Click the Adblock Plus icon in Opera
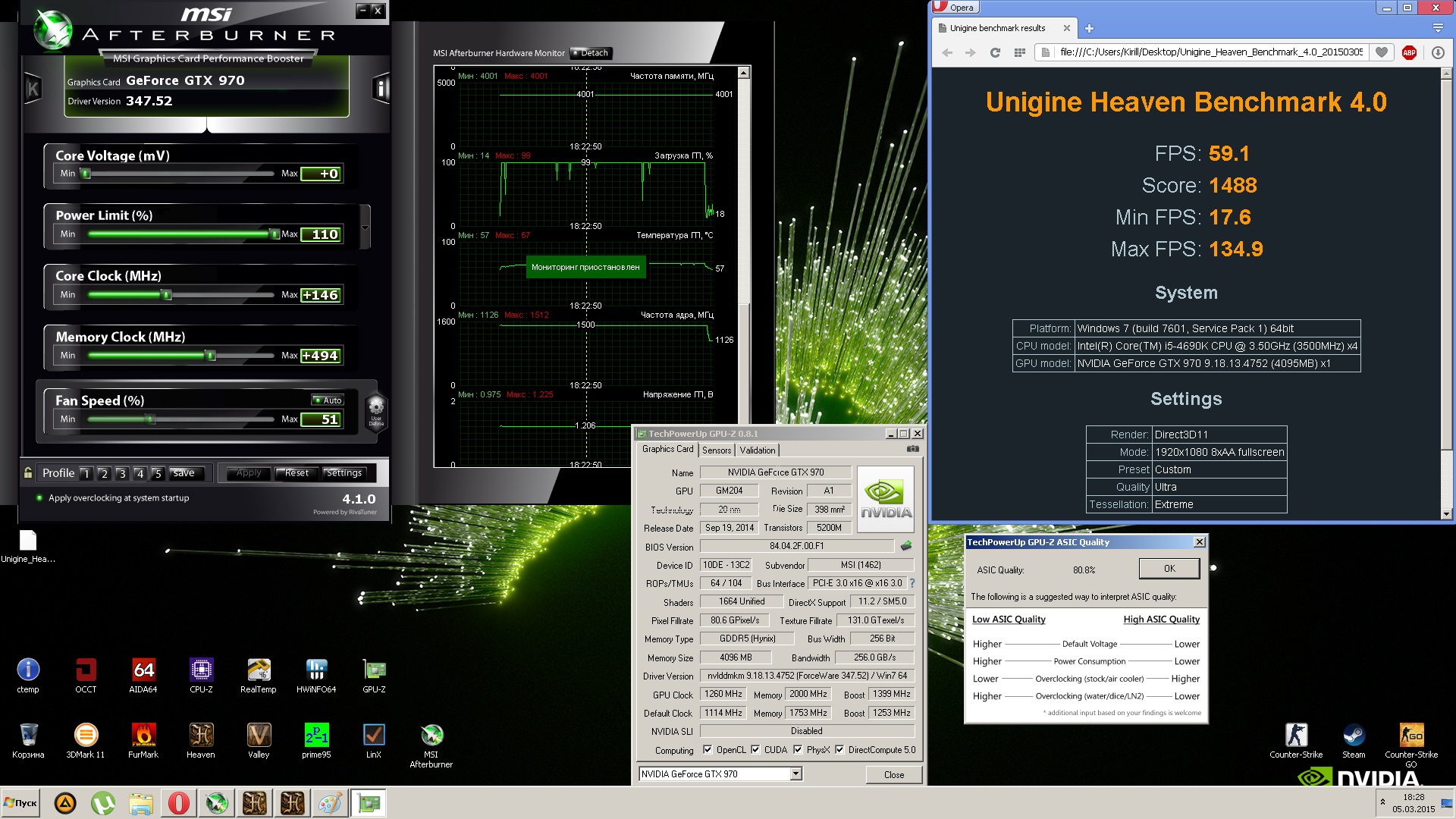Viewport: 1456px width, 819px height. (1409, 52)
